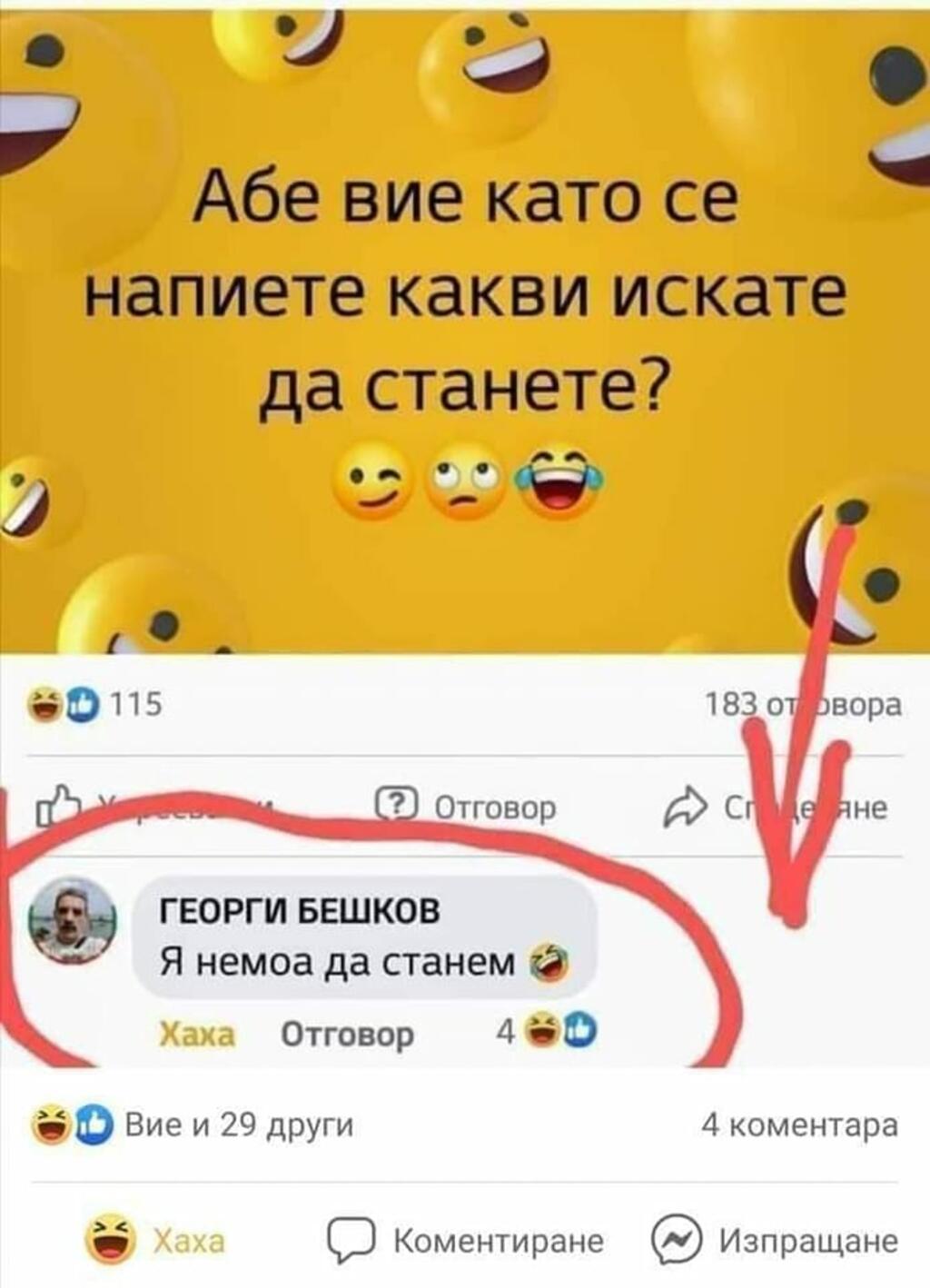This screenshot has height=1288, width=930.
Task: Click the comment bubble 'Я немоа да станем'
Action: [x=365, y=938]
